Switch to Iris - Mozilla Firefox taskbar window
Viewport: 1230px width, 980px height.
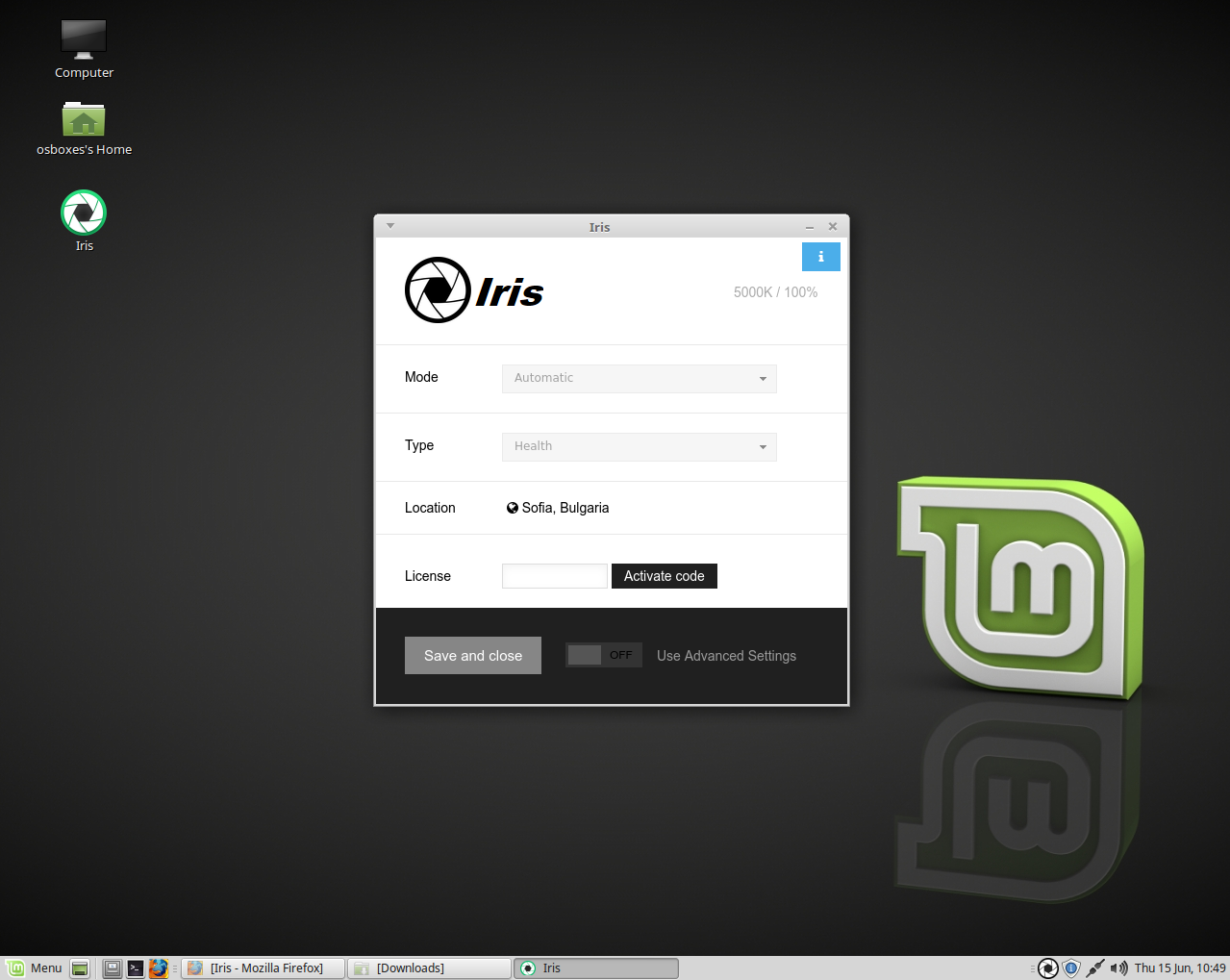(x=263, y=968)
